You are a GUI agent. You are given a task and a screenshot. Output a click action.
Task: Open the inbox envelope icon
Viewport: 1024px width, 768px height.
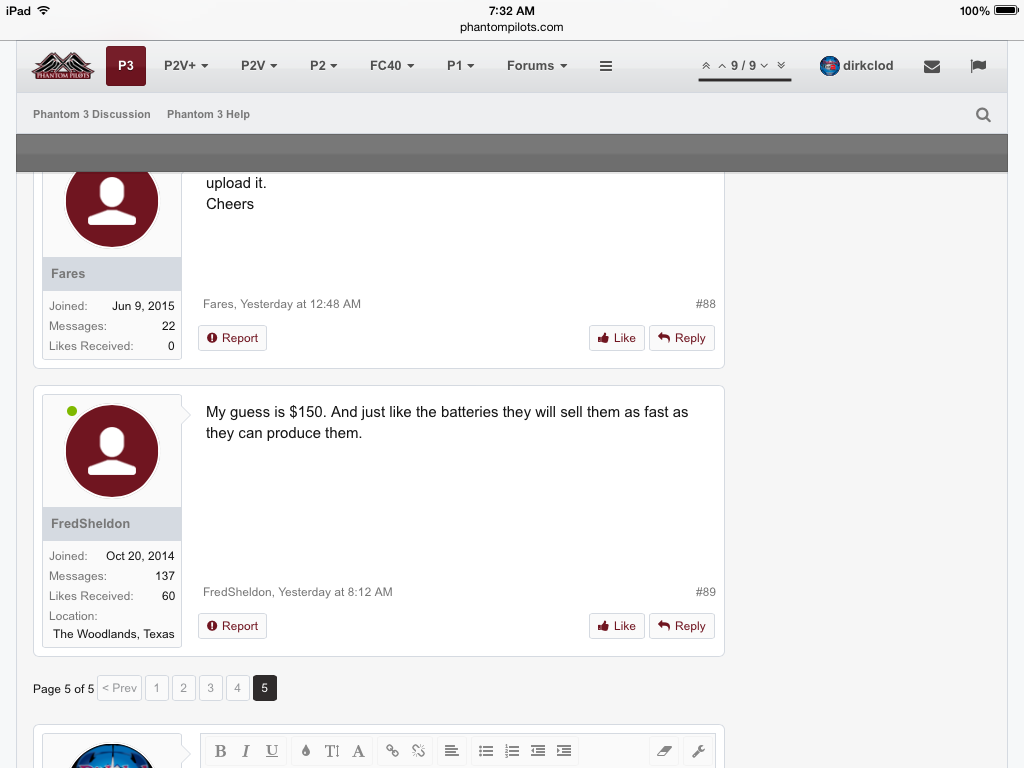coord(932,66)
